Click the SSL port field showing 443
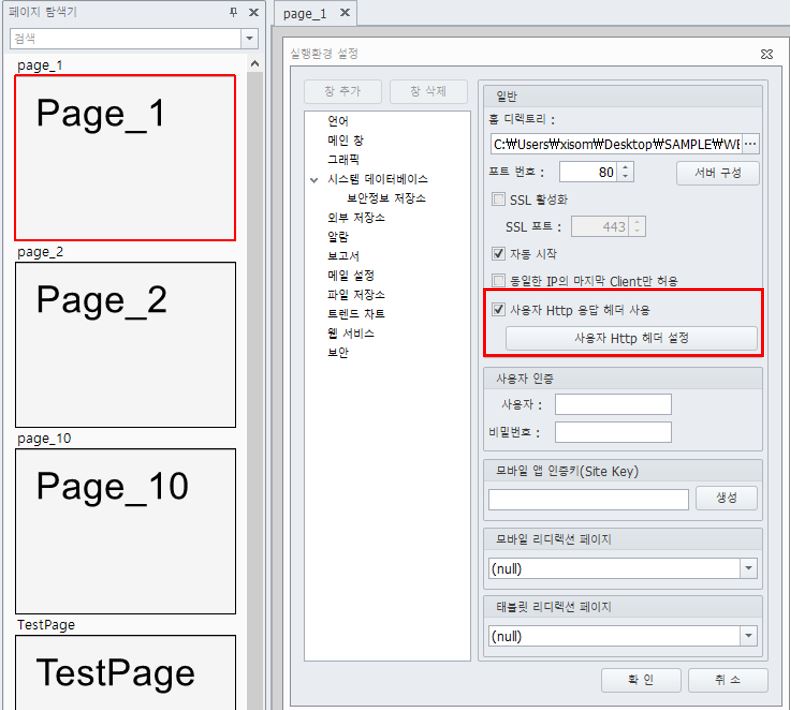This screenshot has height=710, width=791. [x=600, y=227]
